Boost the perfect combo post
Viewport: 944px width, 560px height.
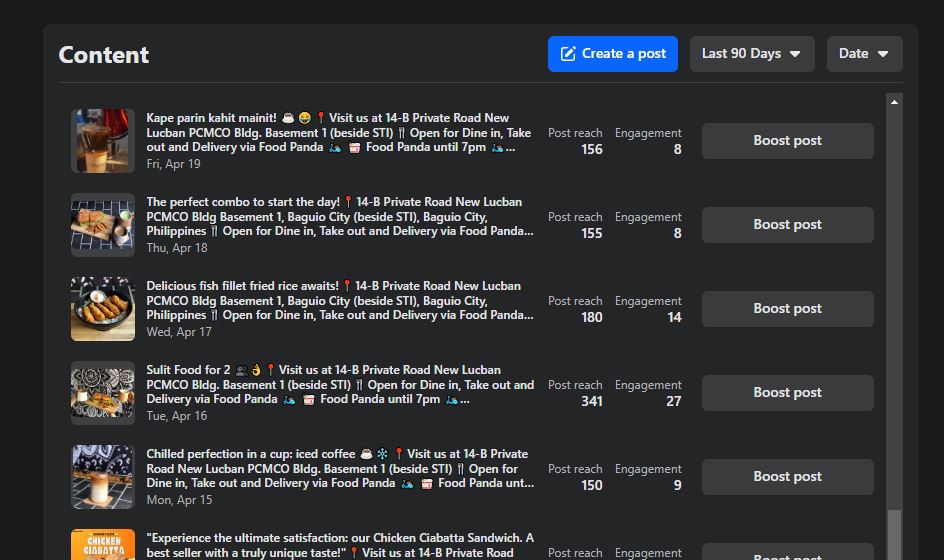click(787, 225)
